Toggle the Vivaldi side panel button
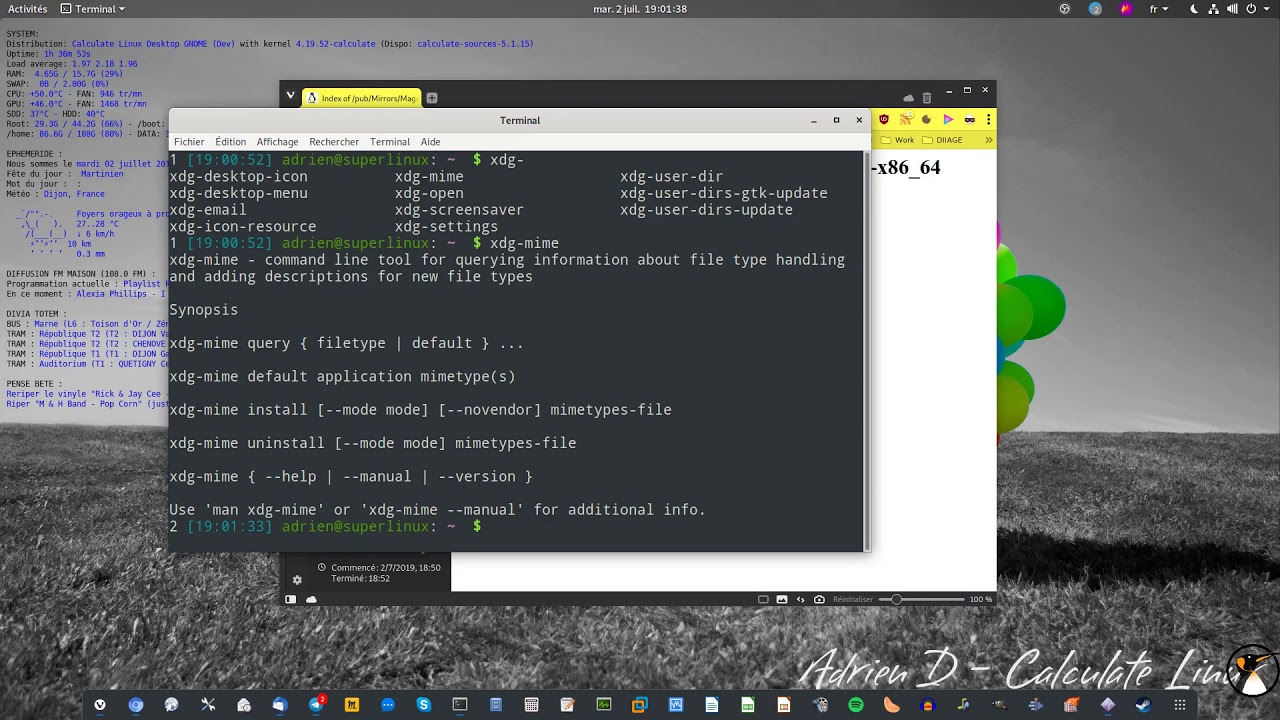Image resolution: width=1280 pixels, height=720 pixels. [291, 599]
